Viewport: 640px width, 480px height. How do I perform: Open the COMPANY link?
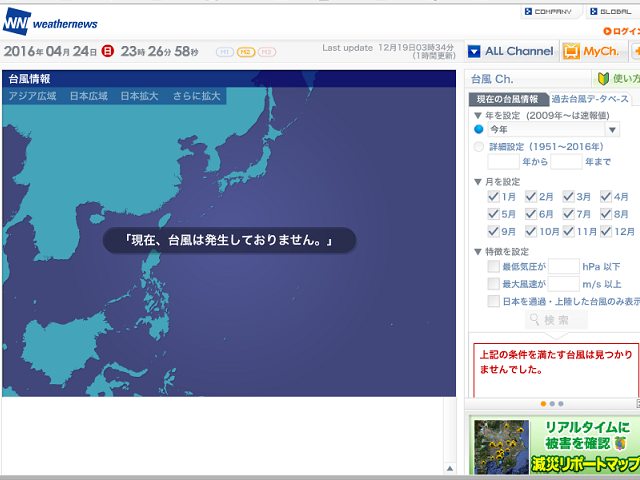click(x=551, y=11)
